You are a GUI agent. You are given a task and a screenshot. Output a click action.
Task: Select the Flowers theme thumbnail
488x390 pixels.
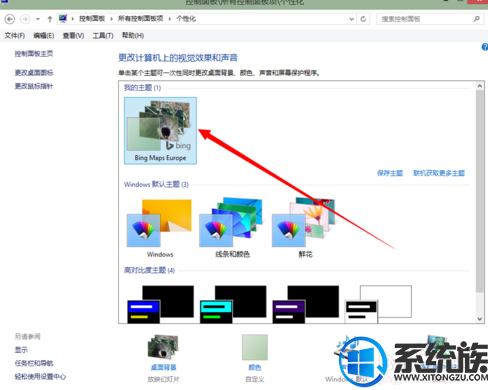coord(305,227)
